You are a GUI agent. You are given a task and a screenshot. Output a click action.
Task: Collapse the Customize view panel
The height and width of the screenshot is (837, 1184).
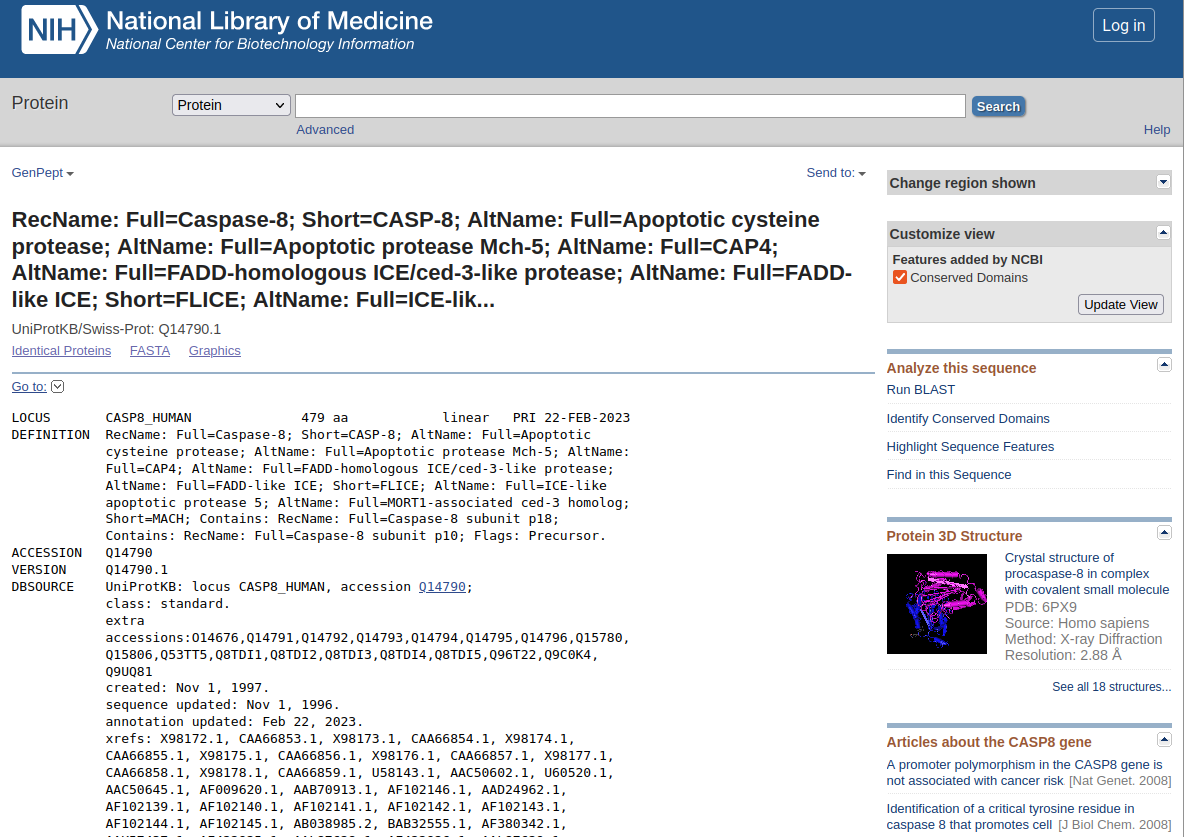1163,233
